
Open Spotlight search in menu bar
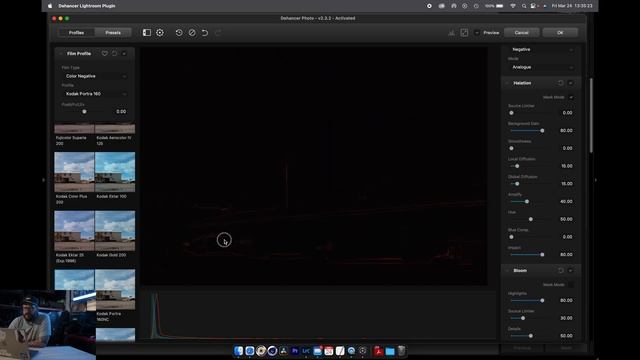point(524,6)
